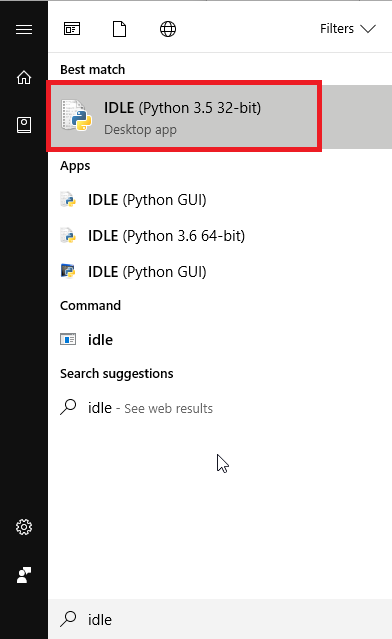This screenshot has height=639, width=392.
Task: Filter results by Web globe icon
Action: pos(168,29)
